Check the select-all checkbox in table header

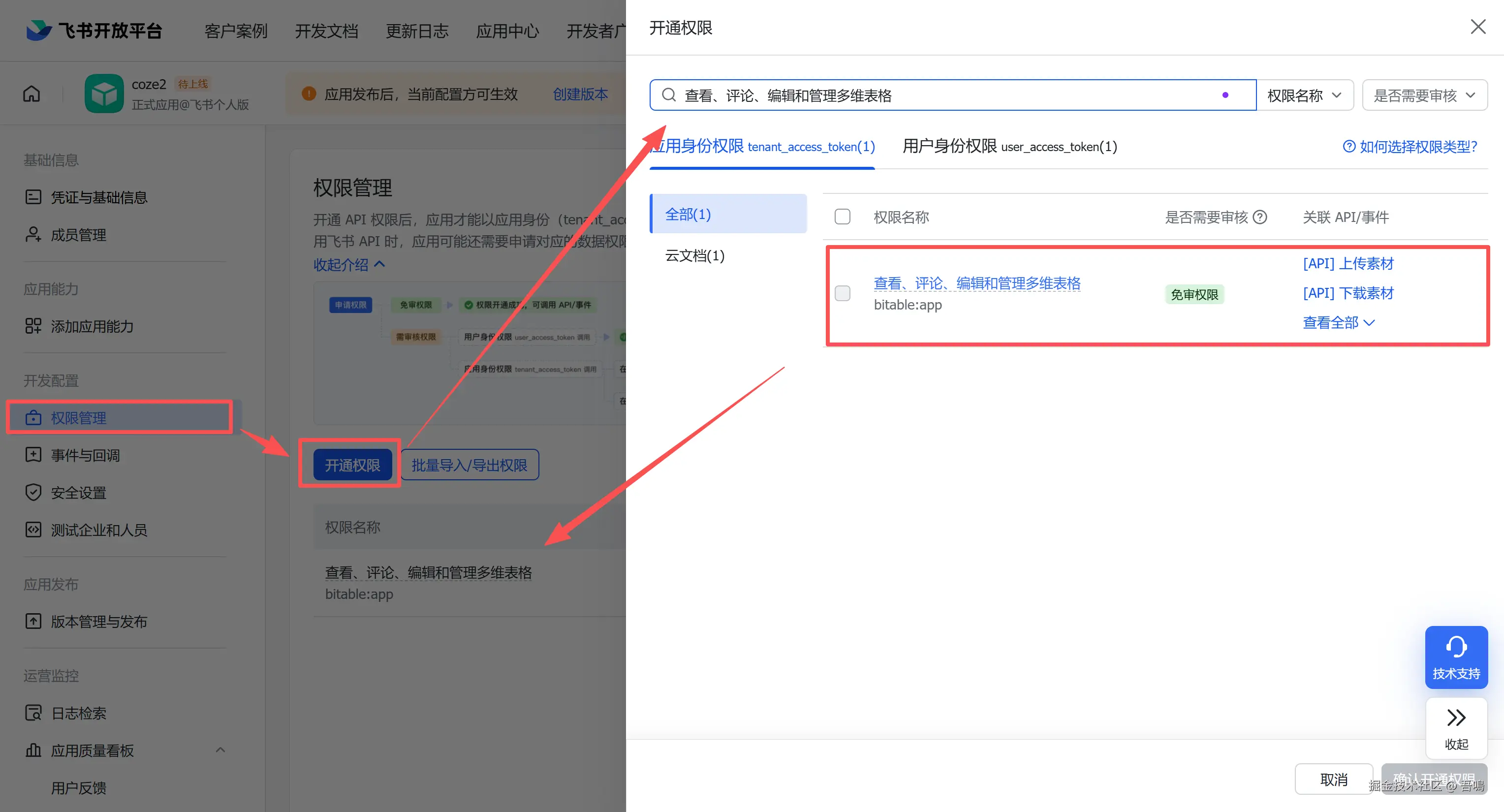tap(842, 217)
